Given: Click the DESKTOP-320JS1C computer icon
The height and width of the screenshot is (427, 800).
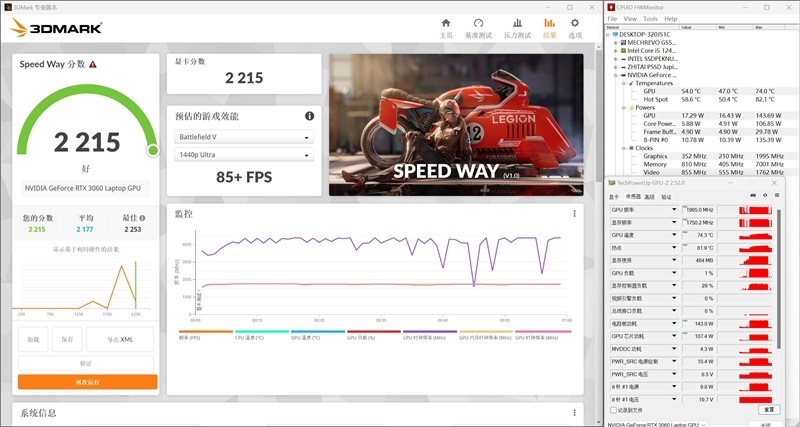Looking at the screenshot, I should 615,34.
